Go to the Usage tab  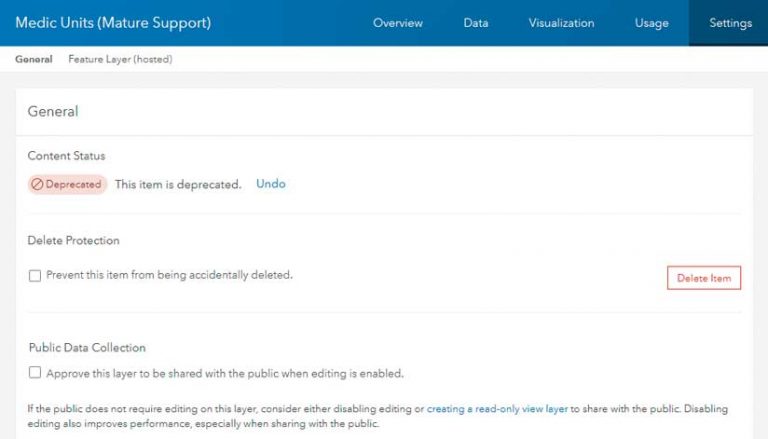(651, 23)
